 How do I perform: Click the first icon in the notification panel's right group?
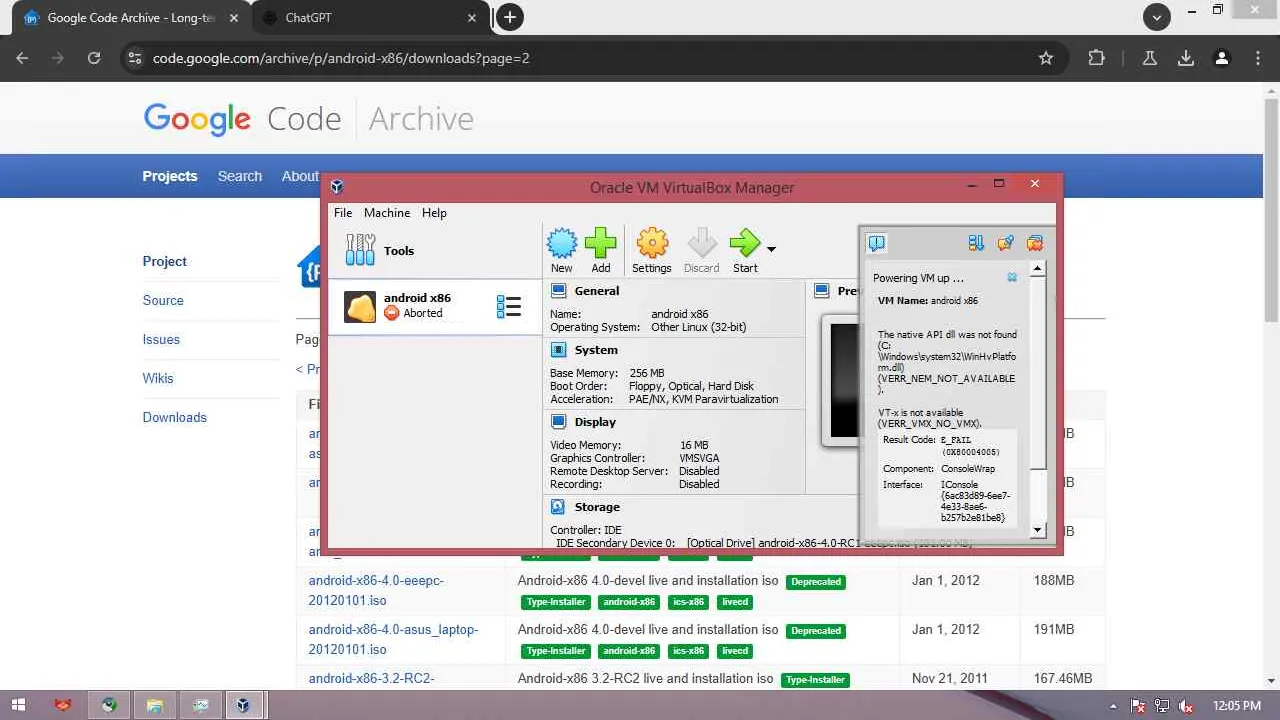click(976, 243)
